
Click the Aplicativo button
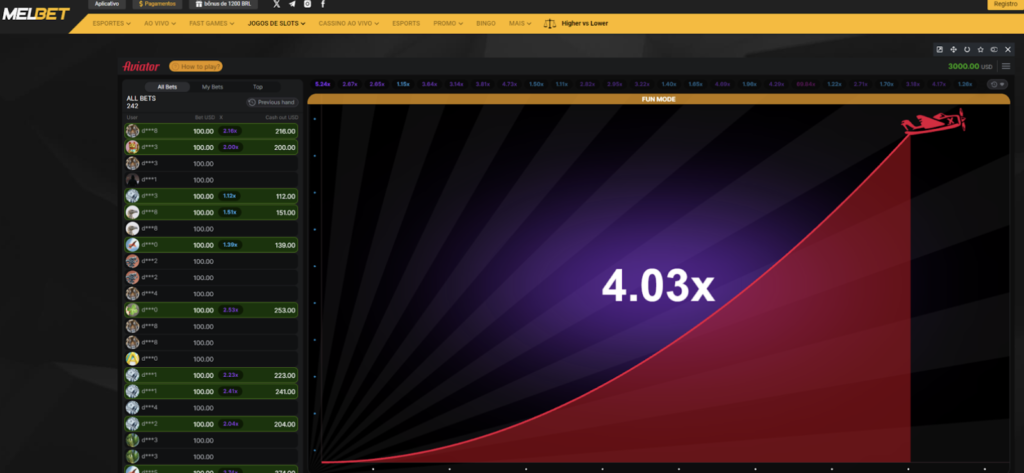point(107,4)
